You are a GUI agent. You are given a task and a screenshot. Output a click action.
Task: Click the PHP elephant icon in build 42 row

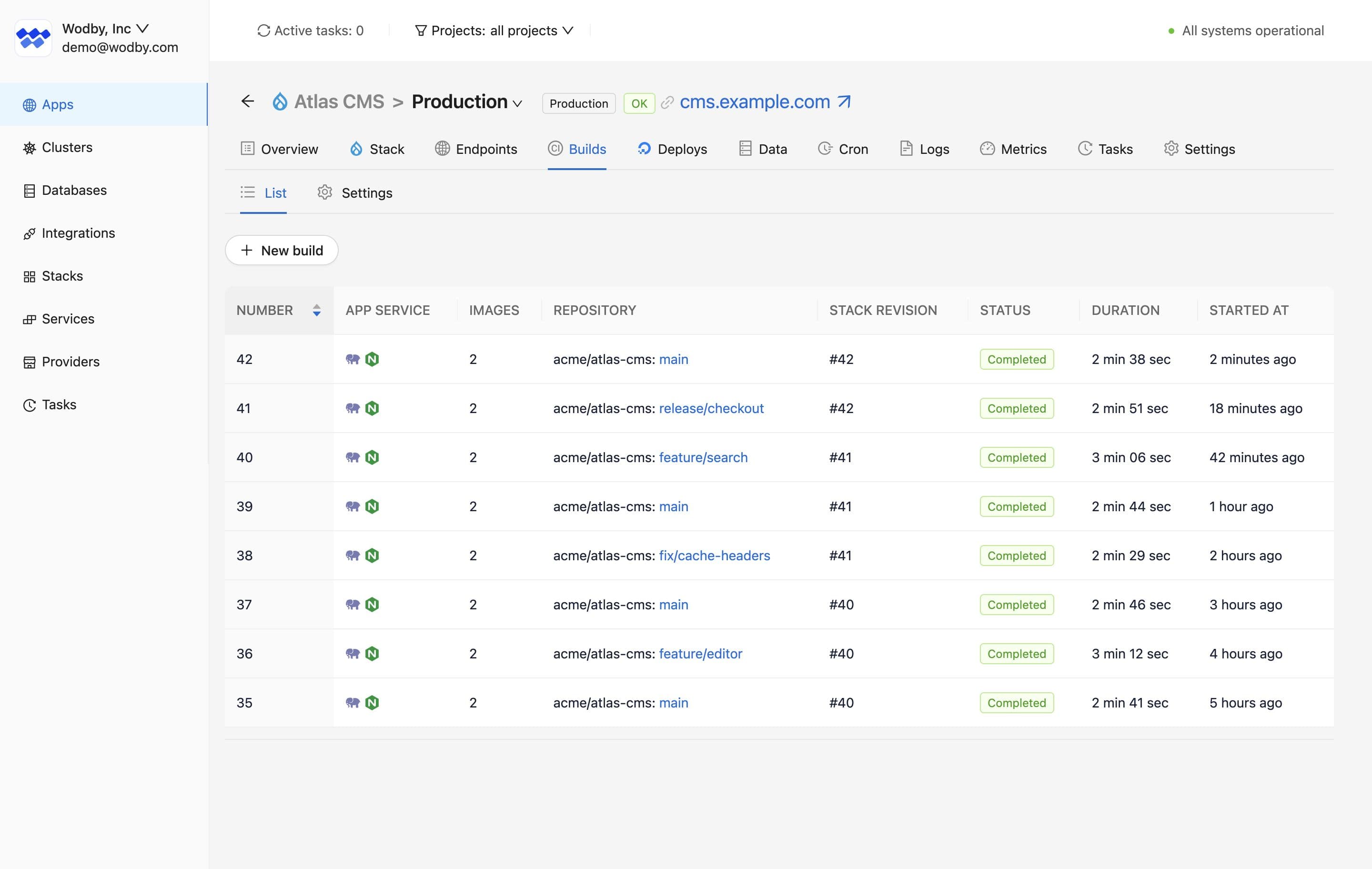353,359
